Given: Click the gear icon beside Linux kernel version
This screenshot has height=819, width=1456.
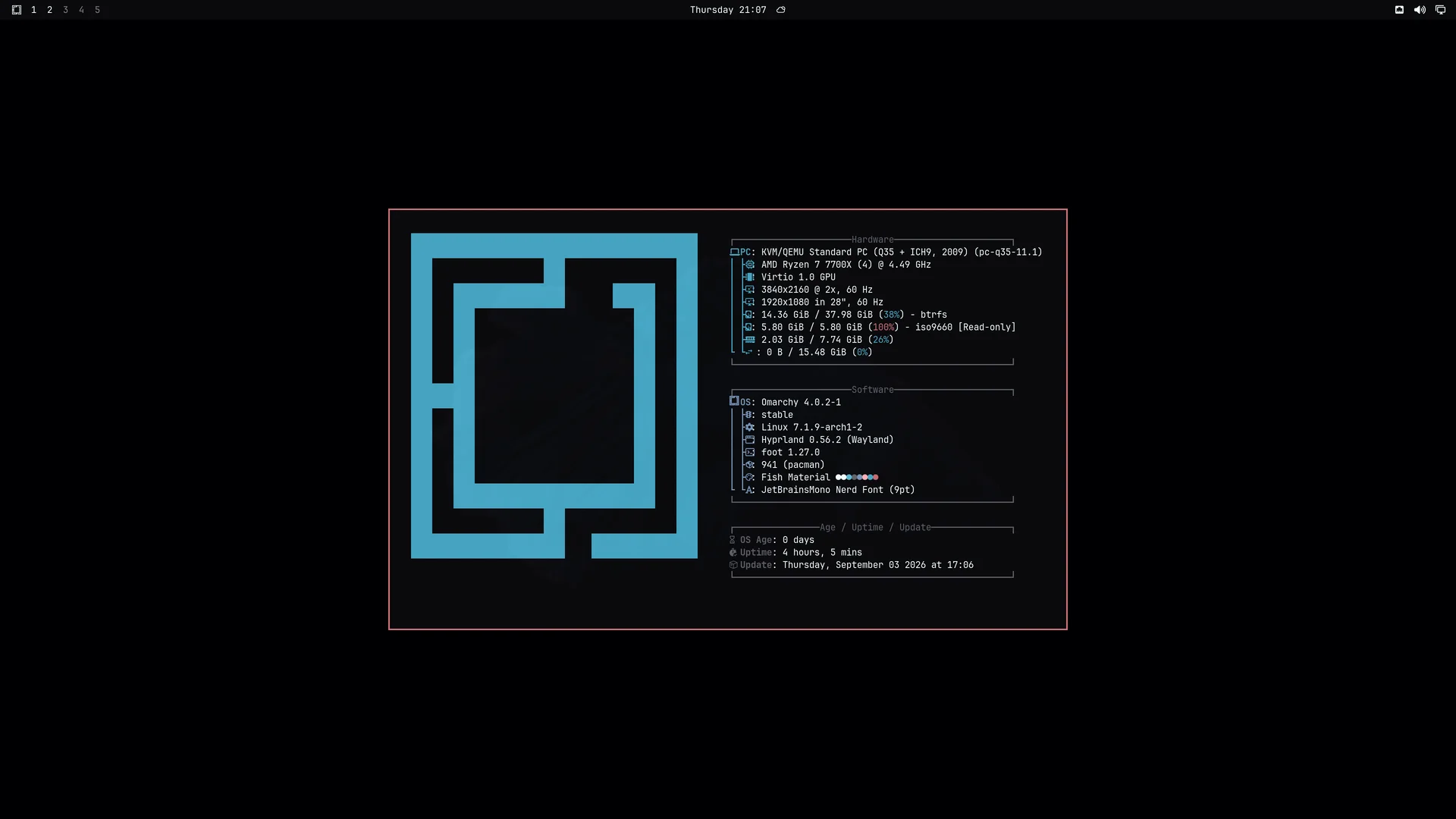Looking at the screenshot, I should point(749,427).
